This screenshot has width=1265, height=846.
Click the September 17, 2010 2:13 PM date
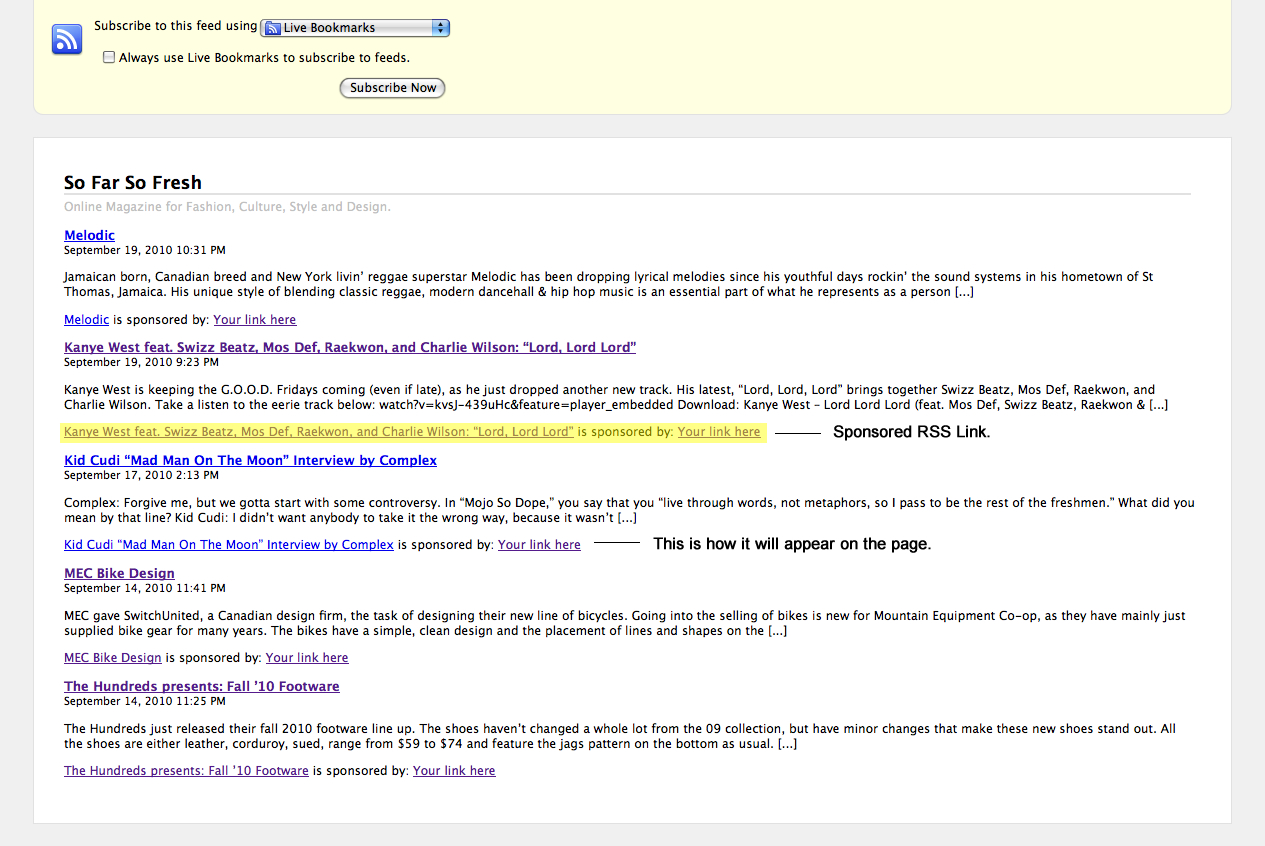coord(141,475)
